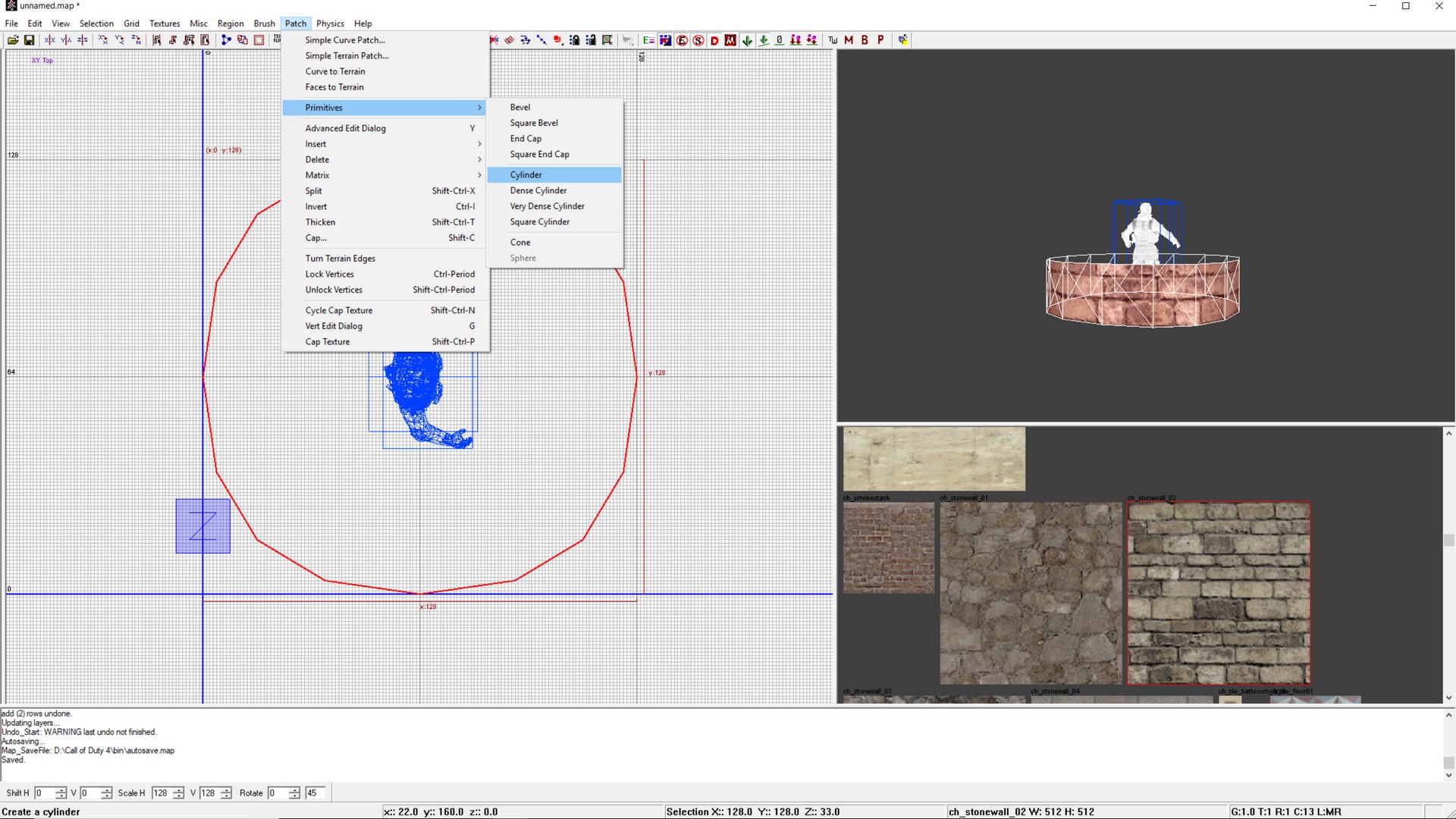Click the red B letter icon

click(x=864, y=40)
